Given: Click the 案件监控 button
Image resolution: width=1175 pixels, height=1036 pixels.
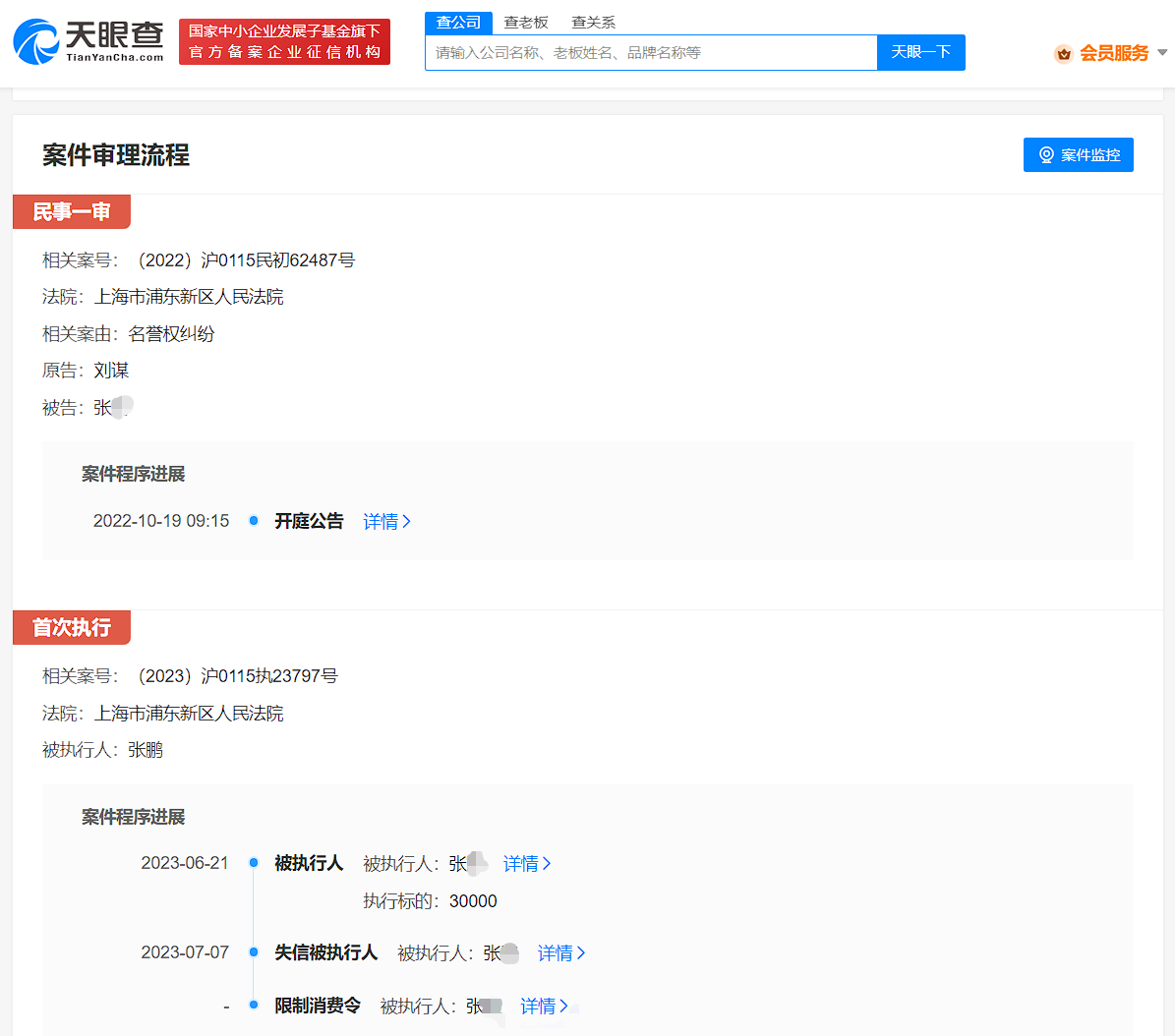Looking at the screenshot, I should (x=1078, y=155).
